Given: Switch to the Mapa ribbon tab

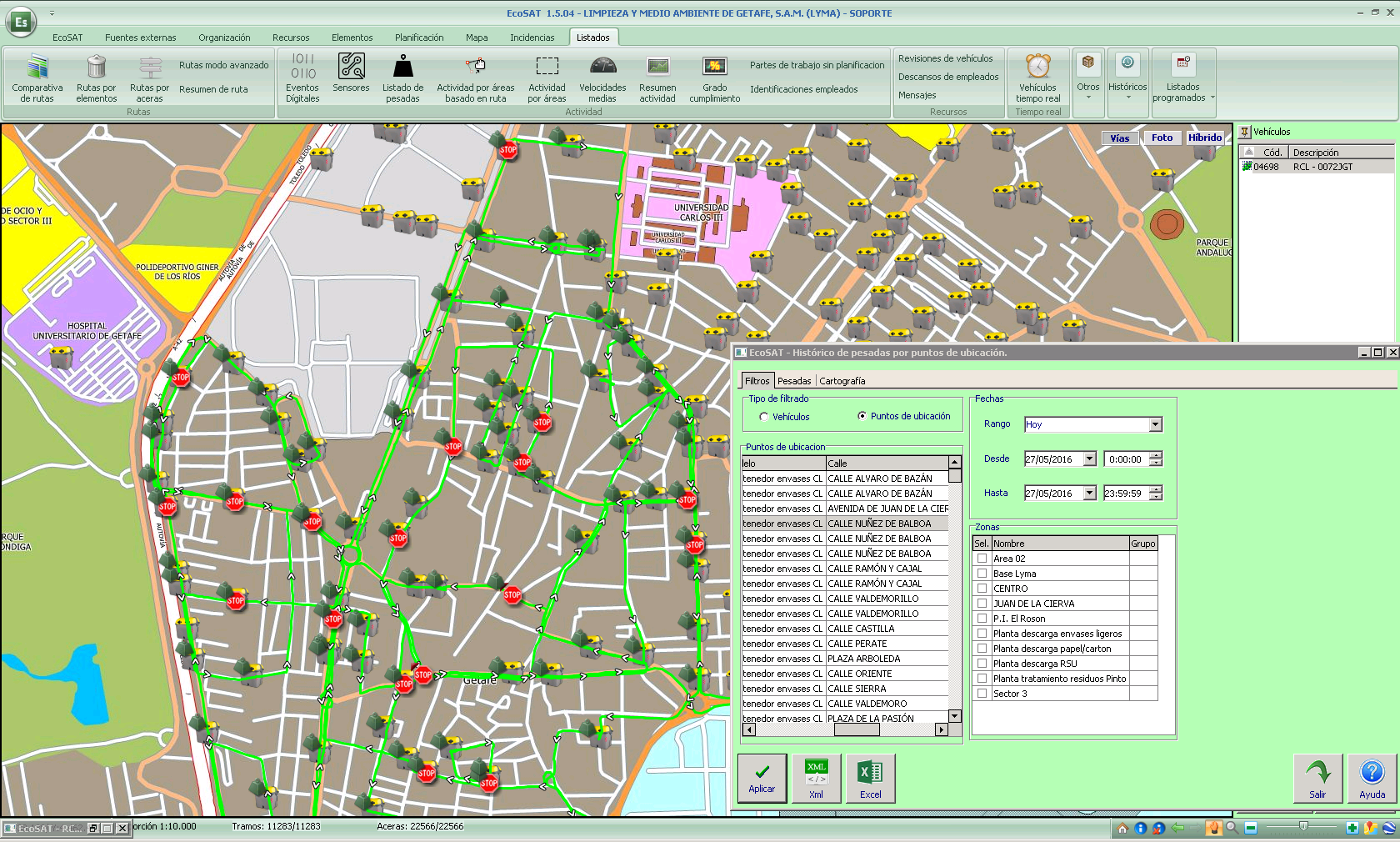Looking at the screenshot, I should click(477, 38).
